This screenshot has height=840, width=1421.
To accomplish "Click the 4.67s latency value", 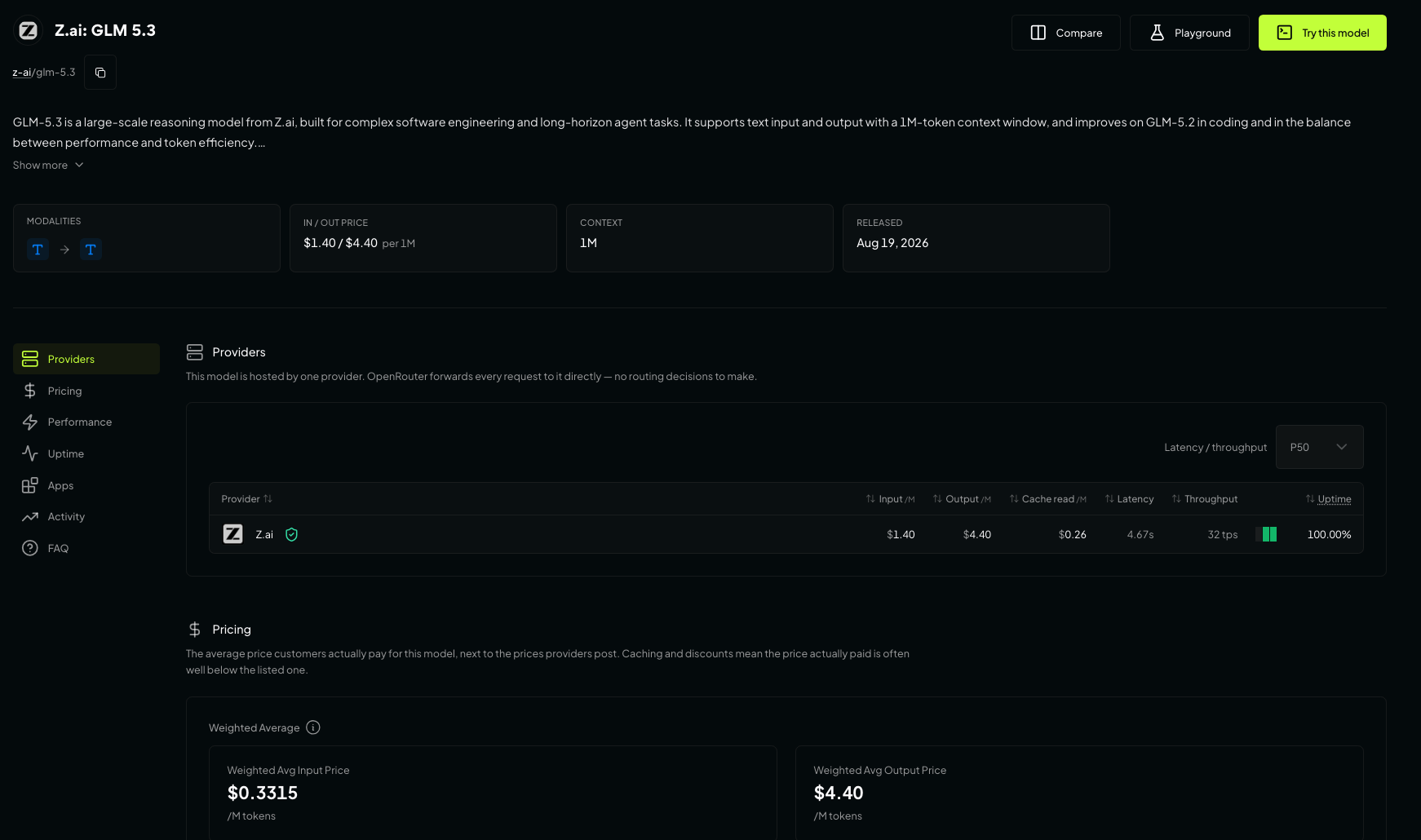I will (x=1140, y=535).
